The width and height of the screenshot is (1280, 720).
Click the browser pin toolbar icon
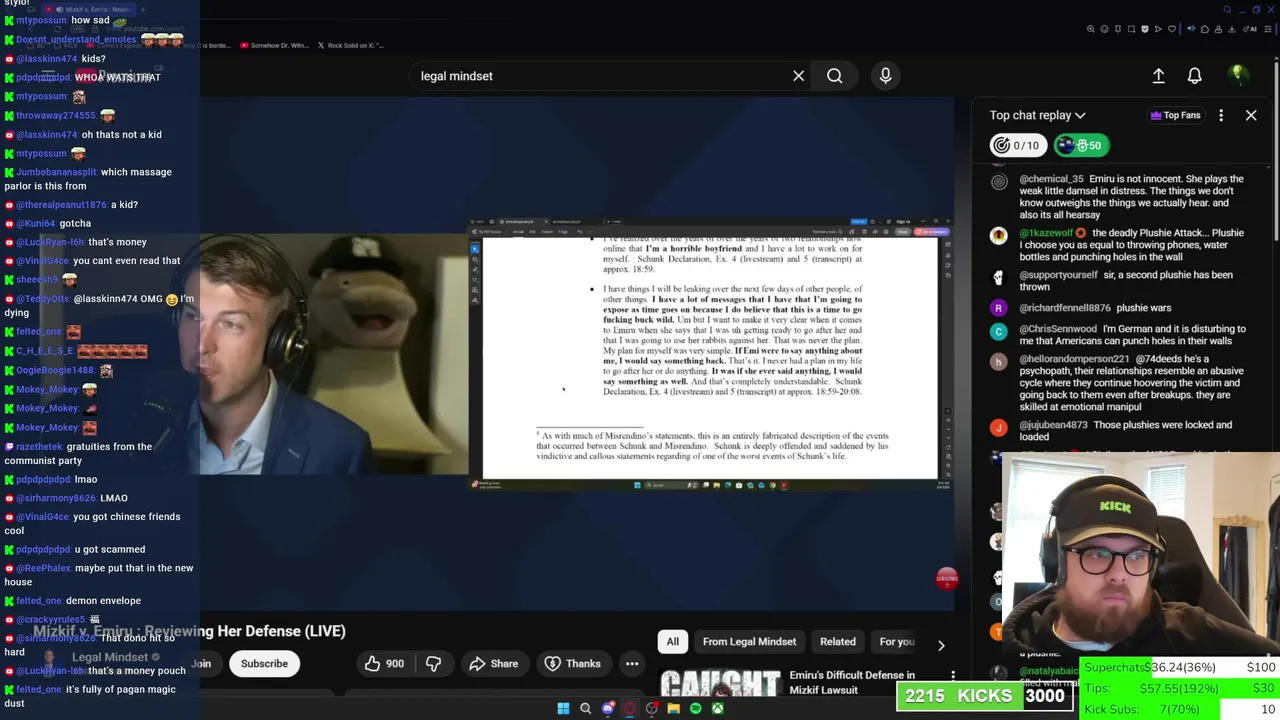pyautogui.click(x=1118, y=29)
